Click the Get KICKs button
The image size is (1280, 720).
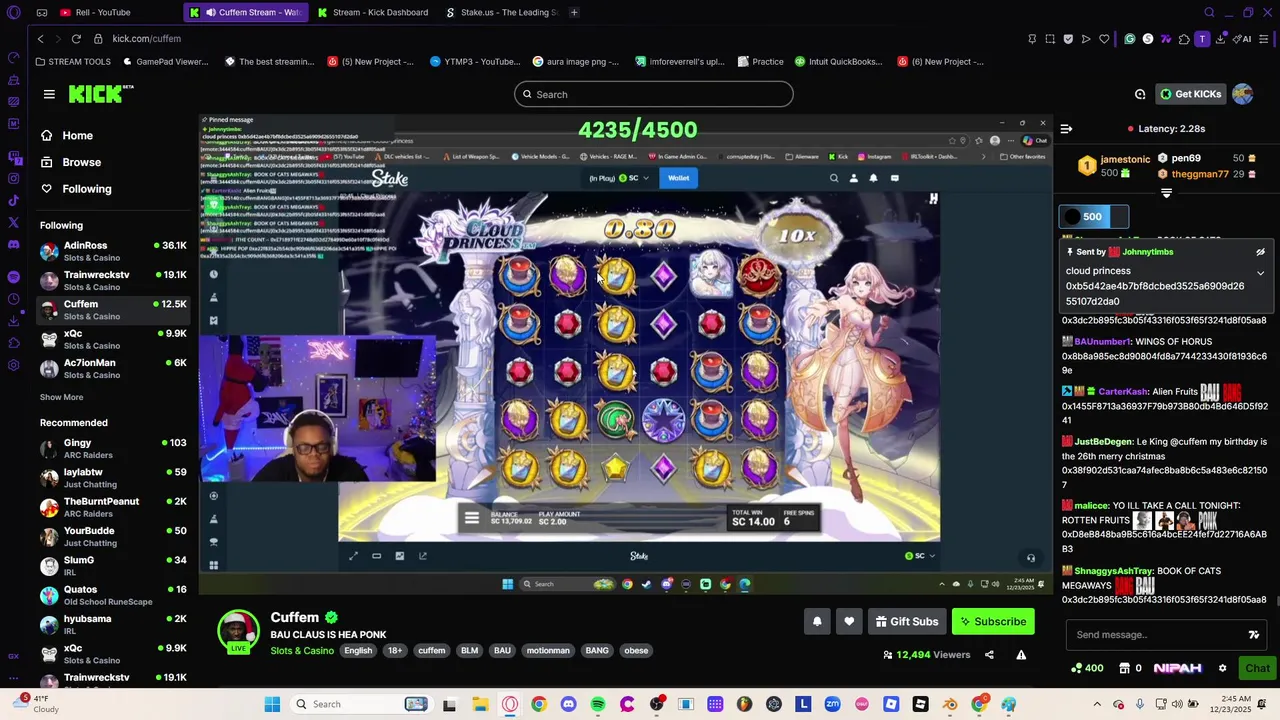[1190, 94]
